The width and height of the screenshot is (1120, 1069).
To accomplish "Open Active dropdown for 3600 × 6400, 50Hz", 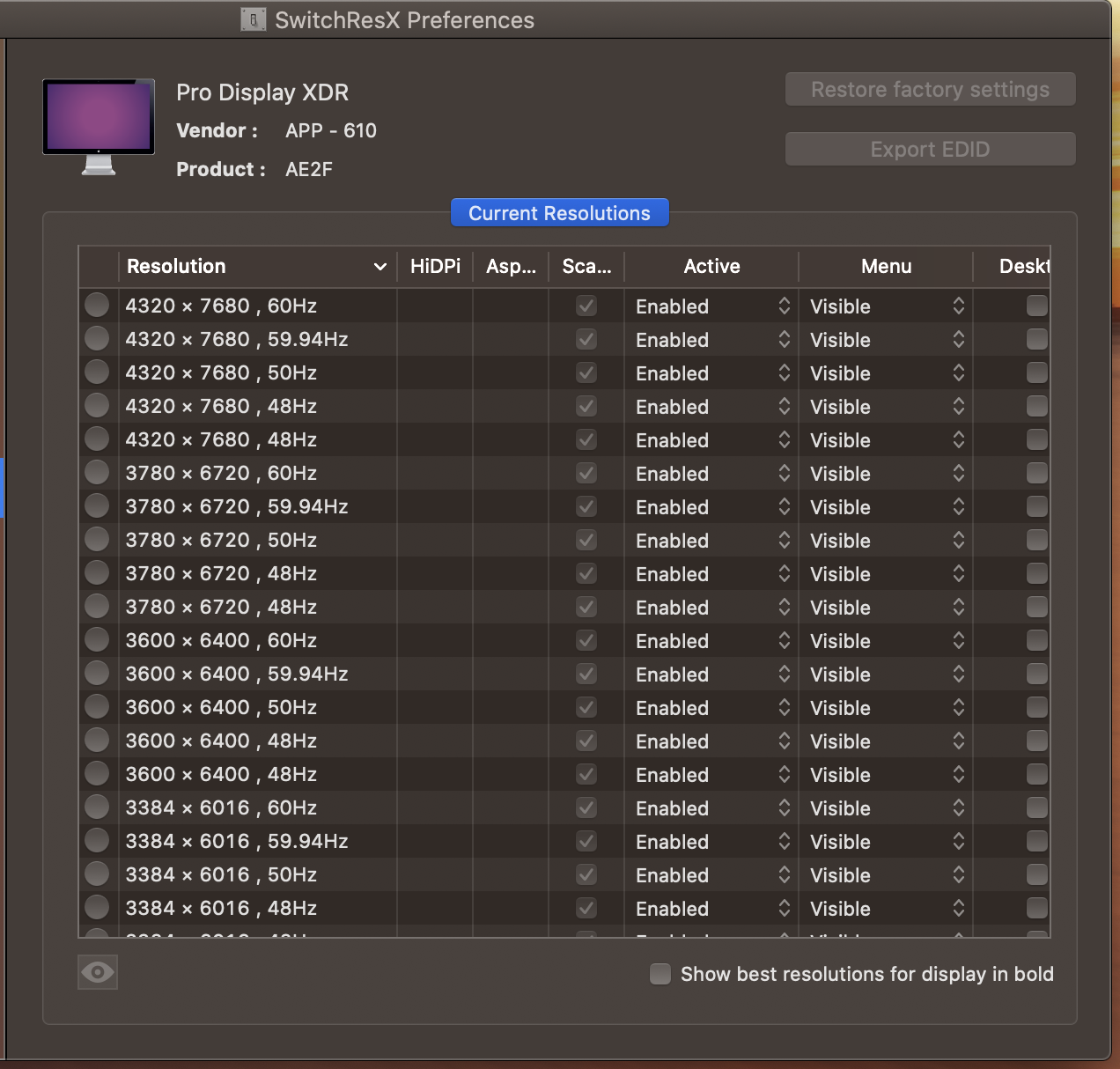I will (x=711, y=707).
